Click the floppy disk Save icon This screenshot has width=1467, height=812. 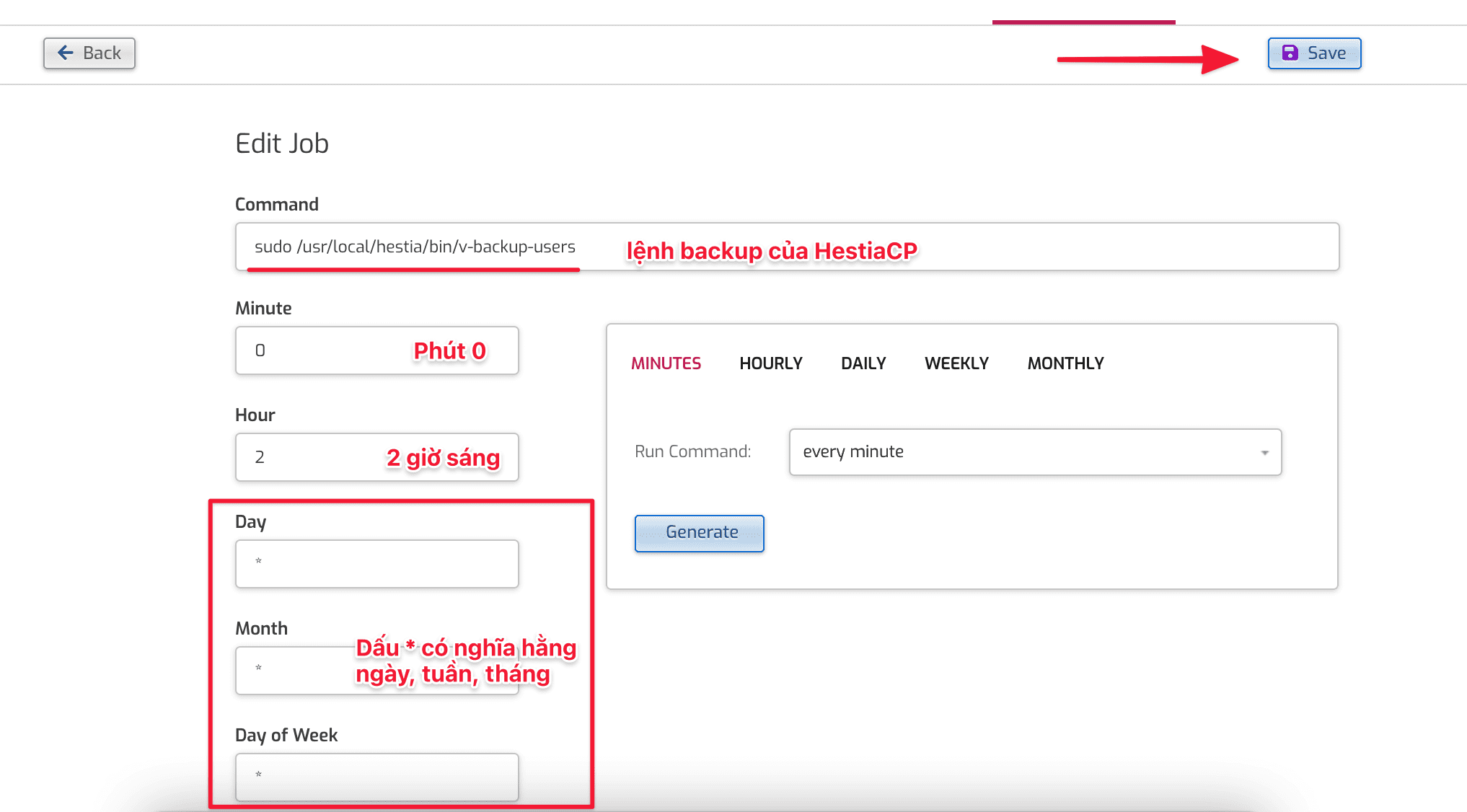coord(1290,53)
